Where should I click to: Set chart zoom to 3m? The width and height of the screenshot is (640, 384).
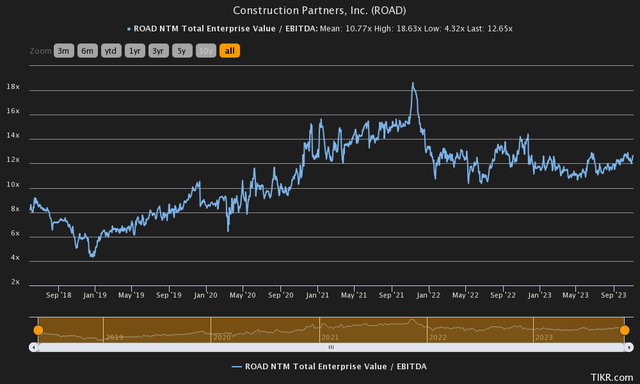point(64,51)
